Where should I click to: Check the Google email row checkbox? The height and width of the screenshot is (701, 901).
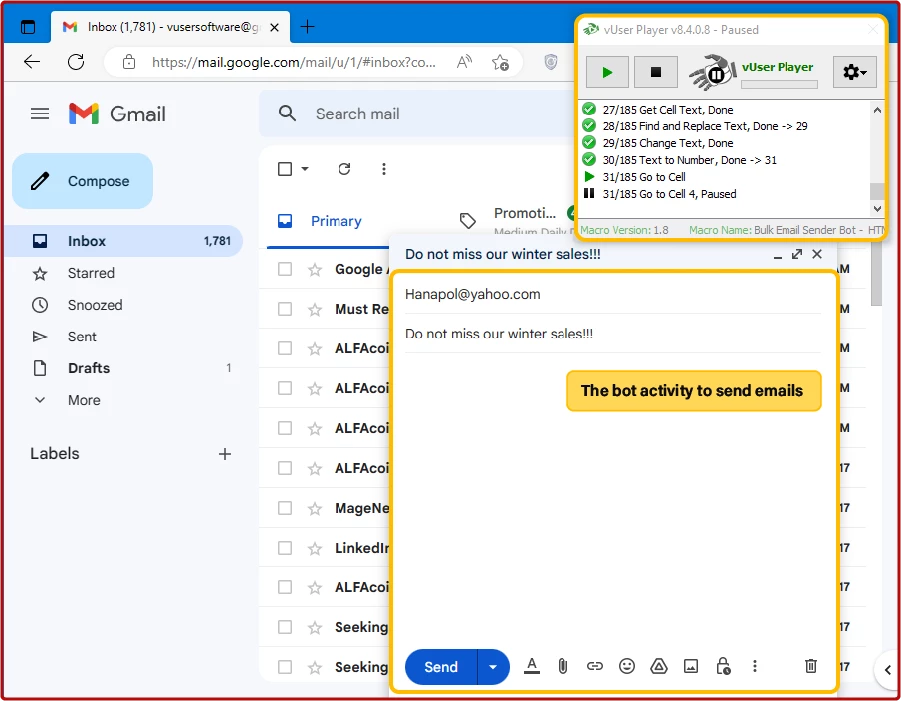(285, 269)
